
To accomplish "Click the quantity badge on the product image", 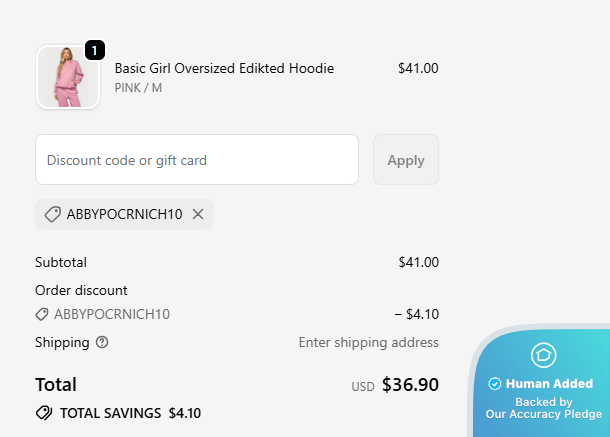I will pos(95,50).
